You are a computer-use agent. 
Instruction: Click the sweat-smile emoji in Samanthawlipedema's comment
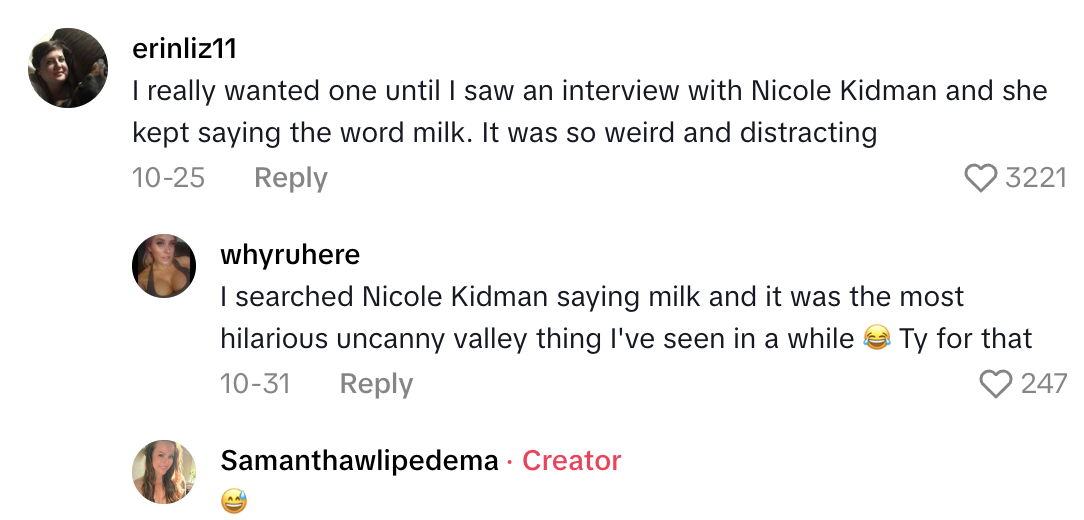click(x=234, y=501)
